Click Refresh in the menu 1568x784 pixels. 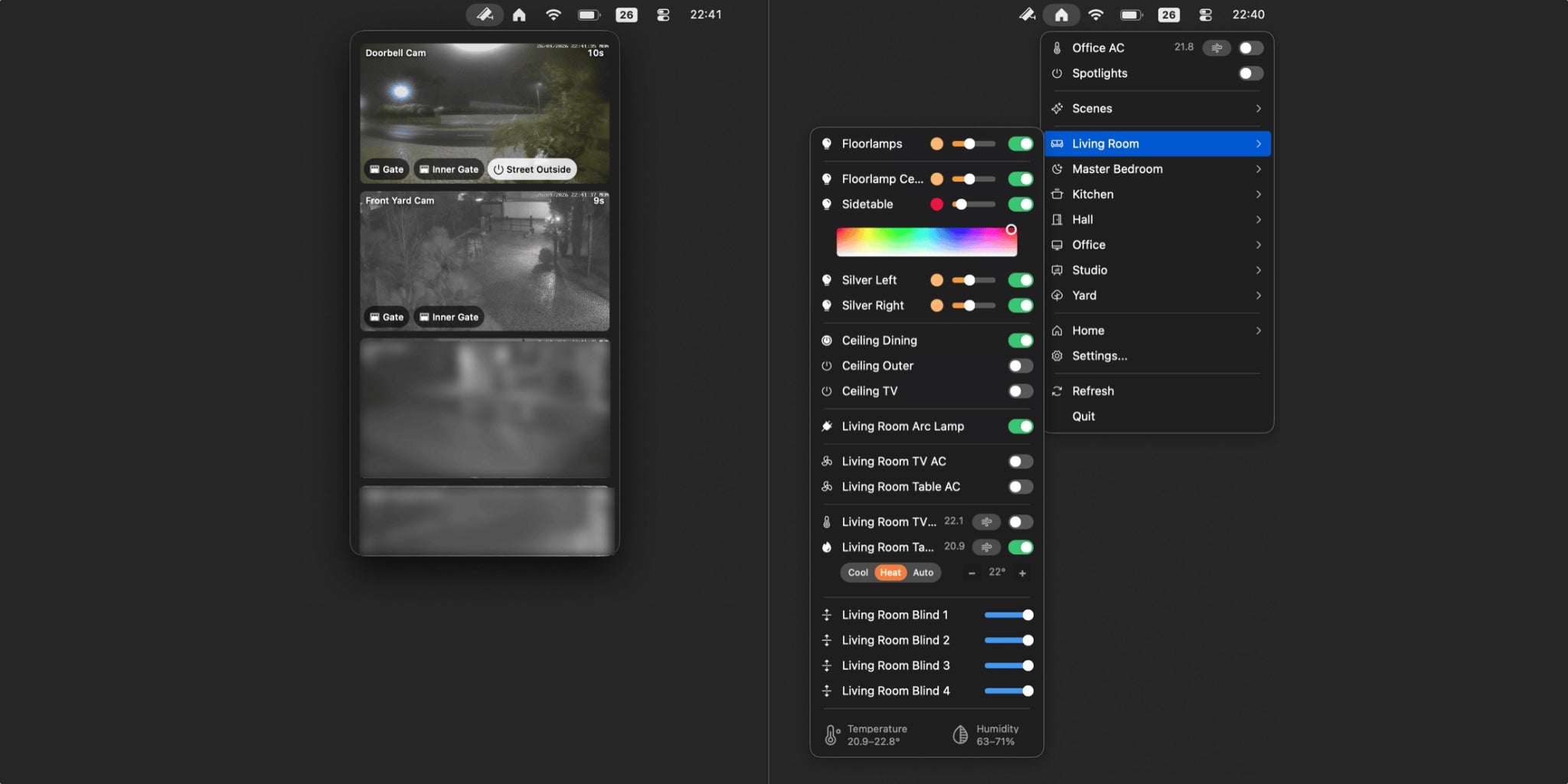1093,390
